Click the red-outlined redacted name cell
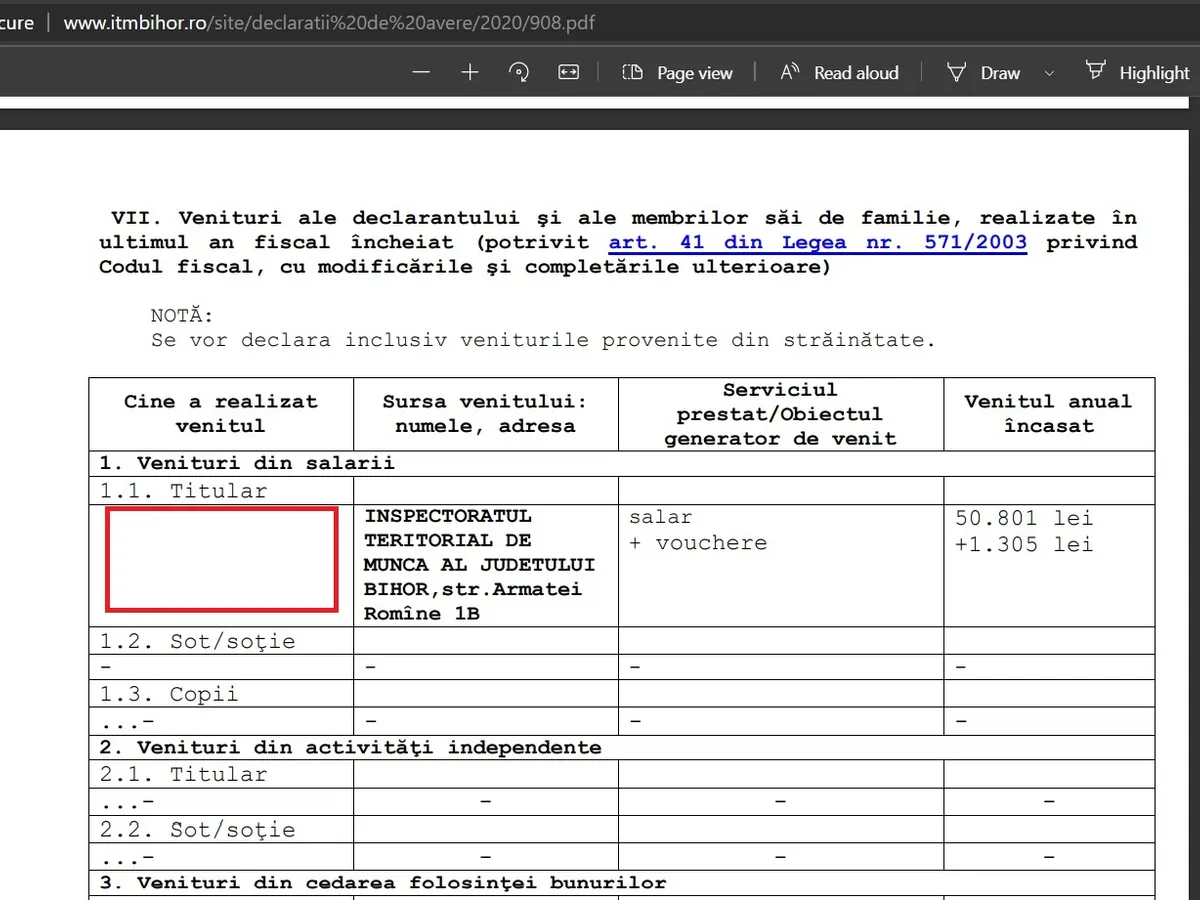 [221, 559]
